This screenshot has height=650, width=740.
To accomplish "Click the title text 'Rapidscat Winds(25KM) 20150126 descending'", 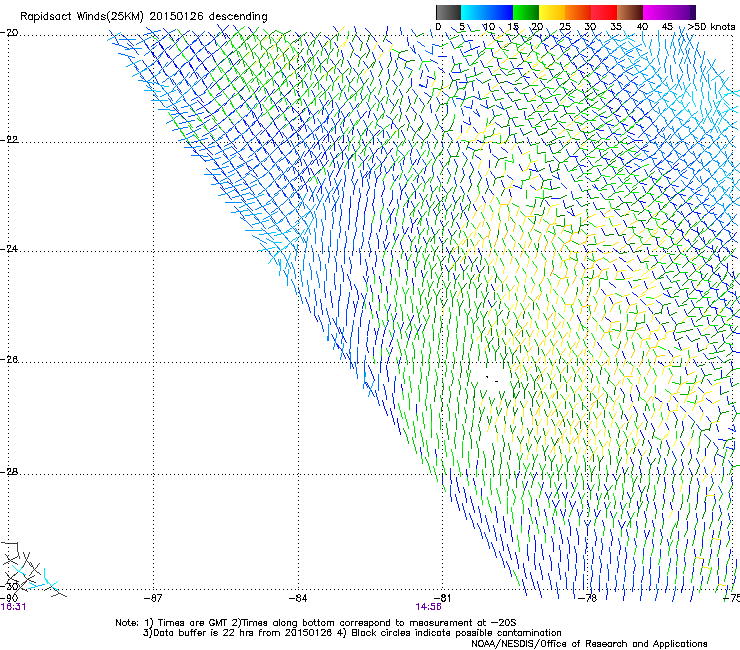I will tap(144, 17).
